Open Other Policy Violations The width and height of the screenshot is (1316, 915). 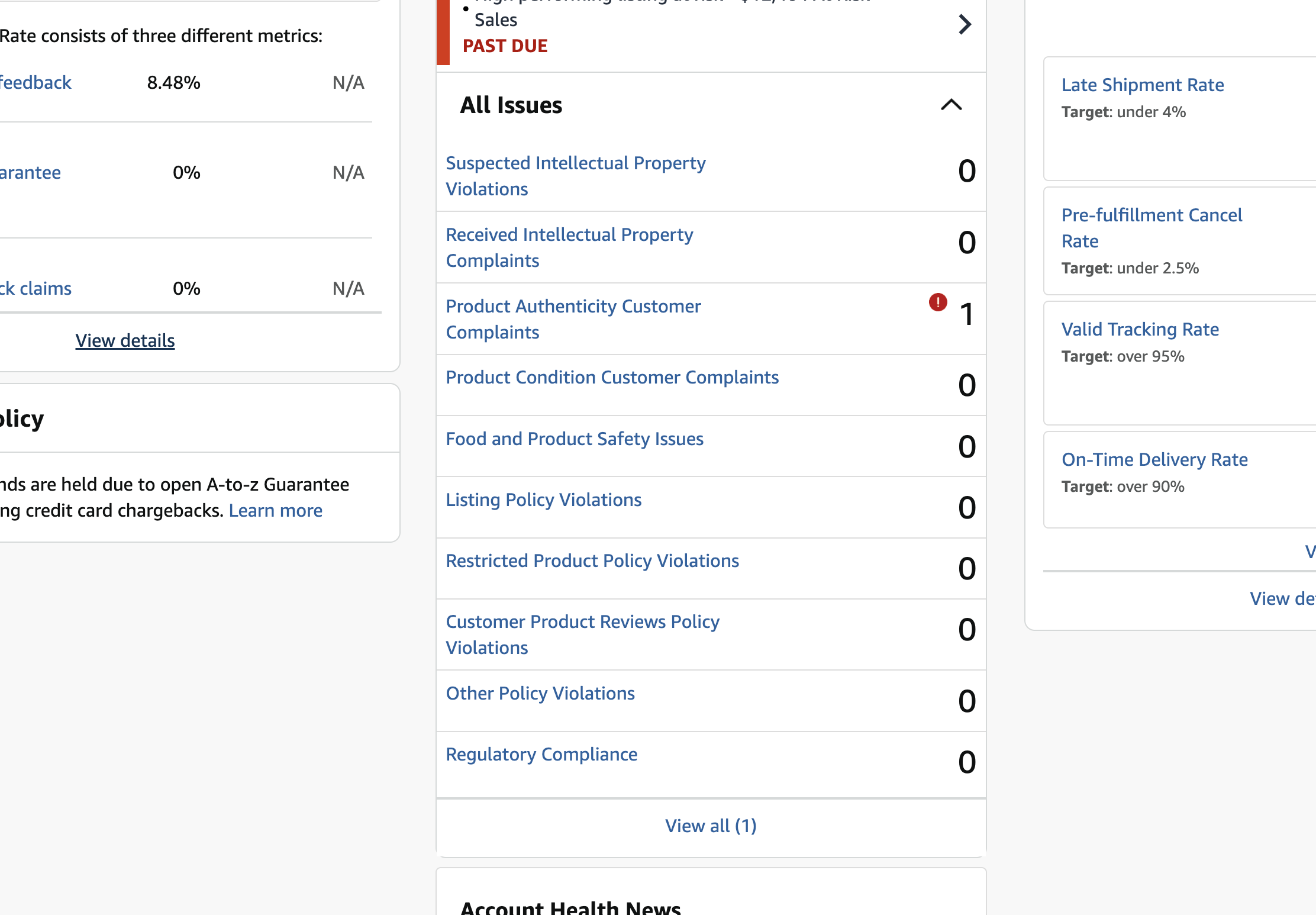click(540, 693)
